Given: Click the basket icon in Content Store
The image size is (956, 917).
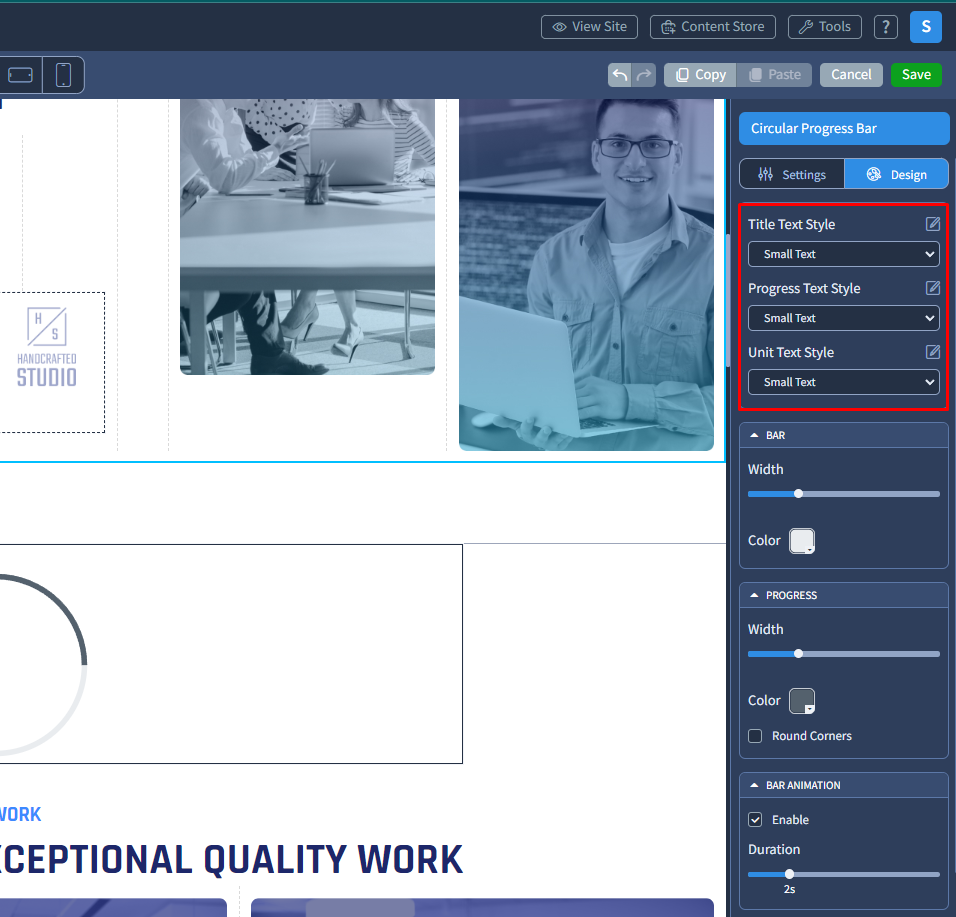Looking at the screenshot, I should (x=668, y=27).
